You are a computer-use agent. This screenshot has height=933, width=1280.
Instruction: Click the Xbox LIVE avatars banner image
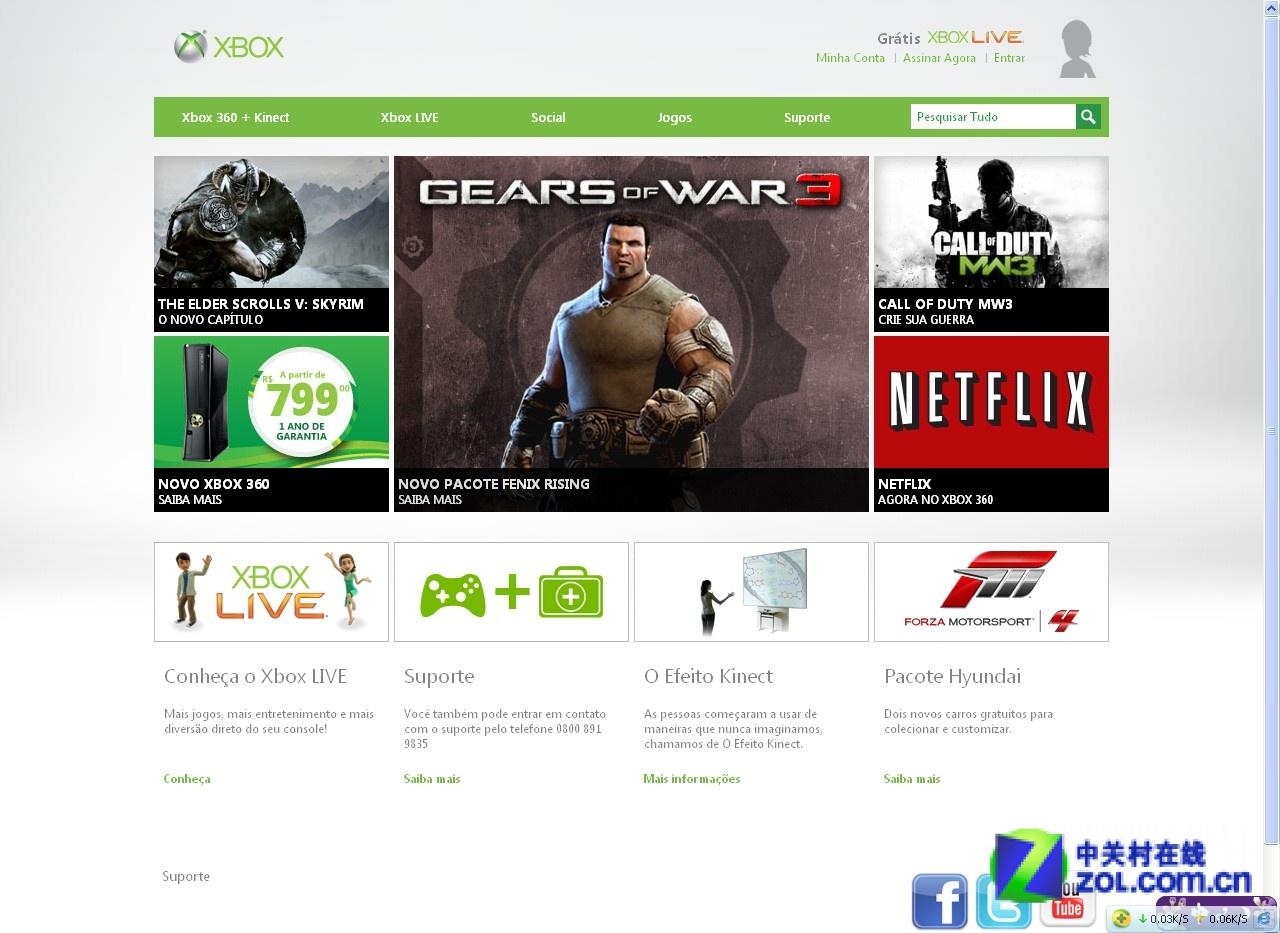[x=271, y=592]
